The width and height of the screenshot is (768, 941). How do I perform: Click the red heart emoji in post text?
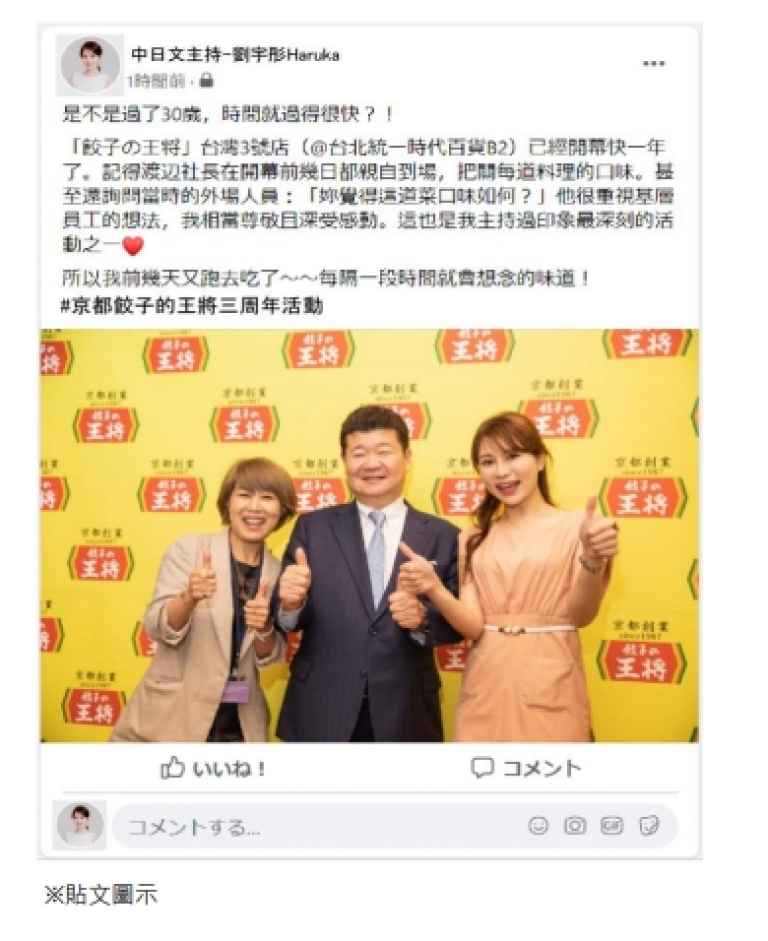click(x=133, y=246)
